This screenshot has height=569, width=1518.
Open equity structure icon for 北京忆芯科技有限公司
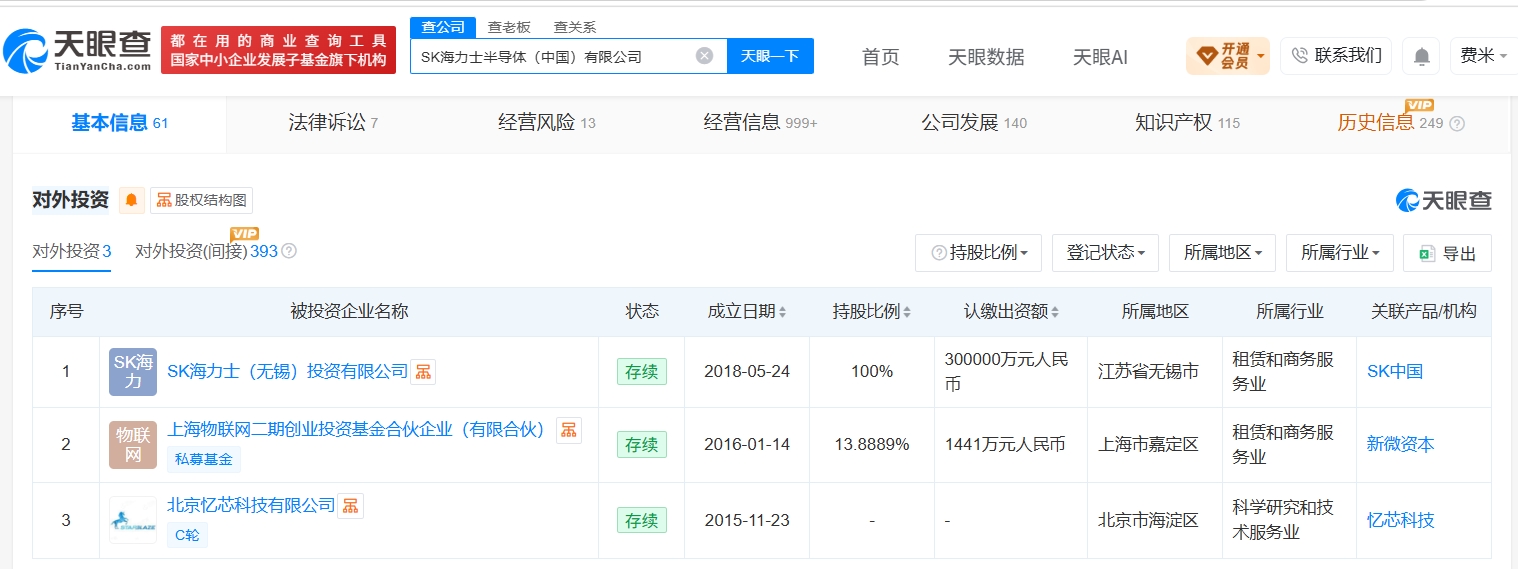pyautogui.click(x=350, y=506)
